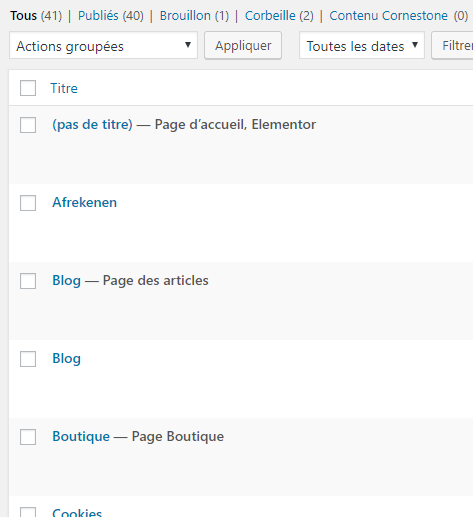The image size is (473, 517).
Task: Show only Publiés (40) pages
Action: tap(111, 16)
